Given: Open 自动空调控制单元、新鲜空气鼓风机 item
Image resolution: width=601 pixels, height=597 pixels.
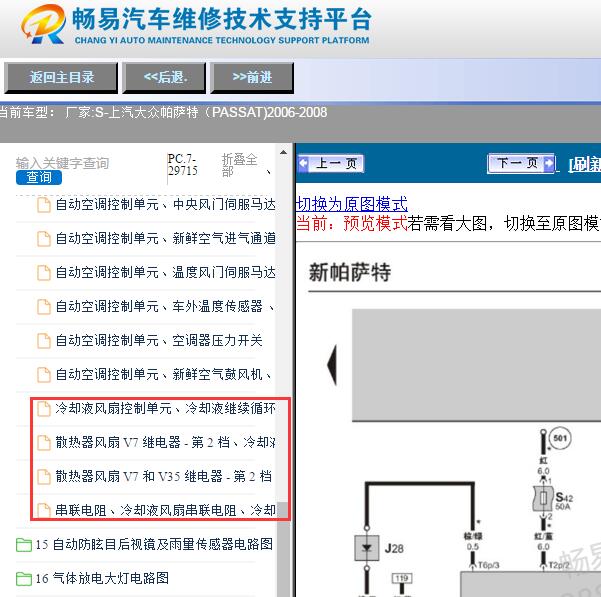Looking at the screenshot, I should 164,374.
